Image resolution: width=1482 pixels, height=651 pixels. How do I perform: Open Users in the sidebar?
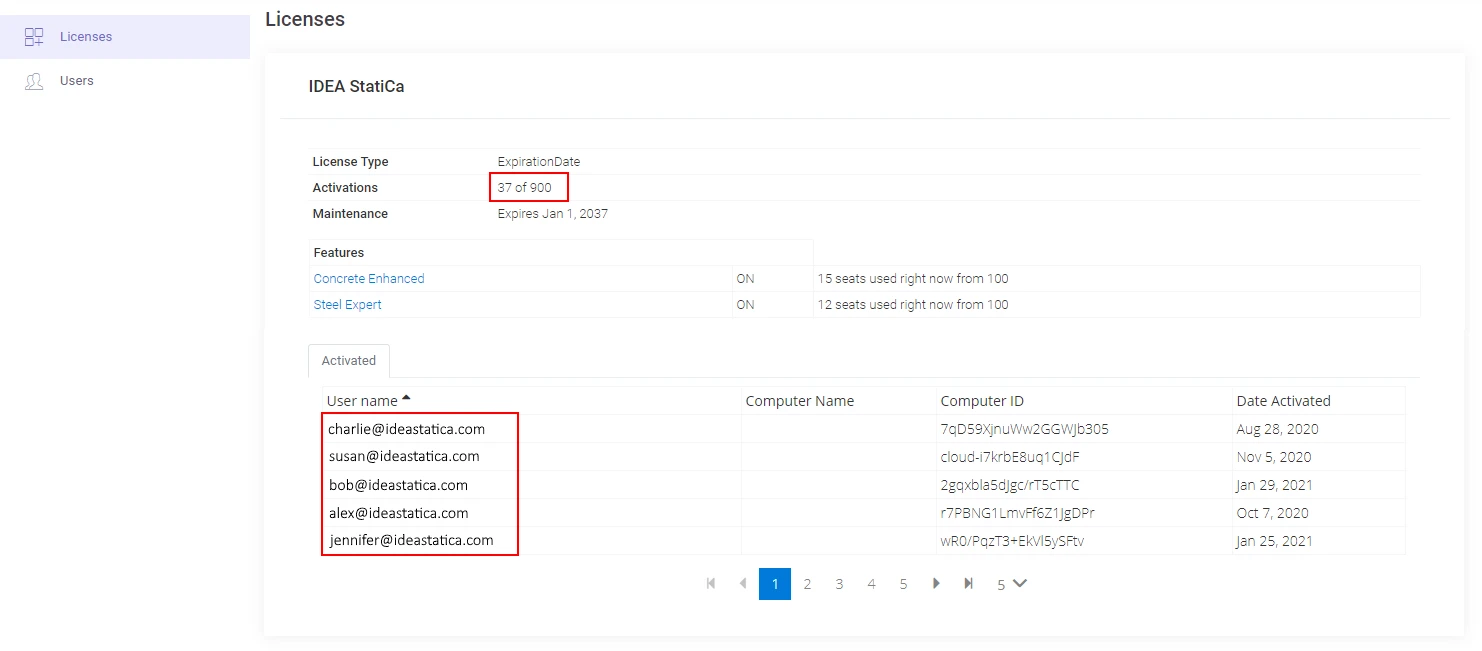coord(124,81)
